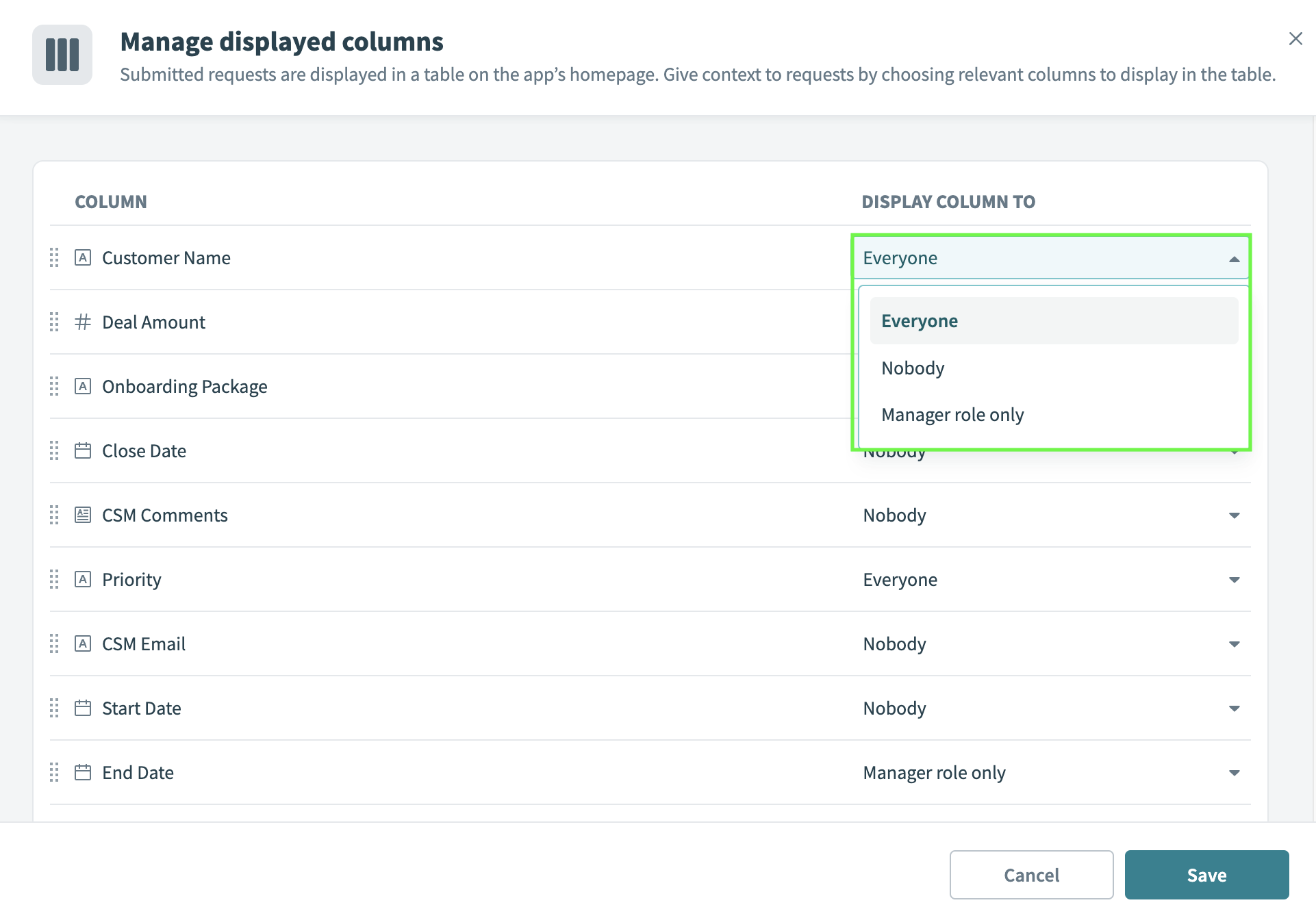Viewport: 1316px width, 920px height.
Task: Click the text type icon beside Onboarding Package
Action: [x=83, y=386]
